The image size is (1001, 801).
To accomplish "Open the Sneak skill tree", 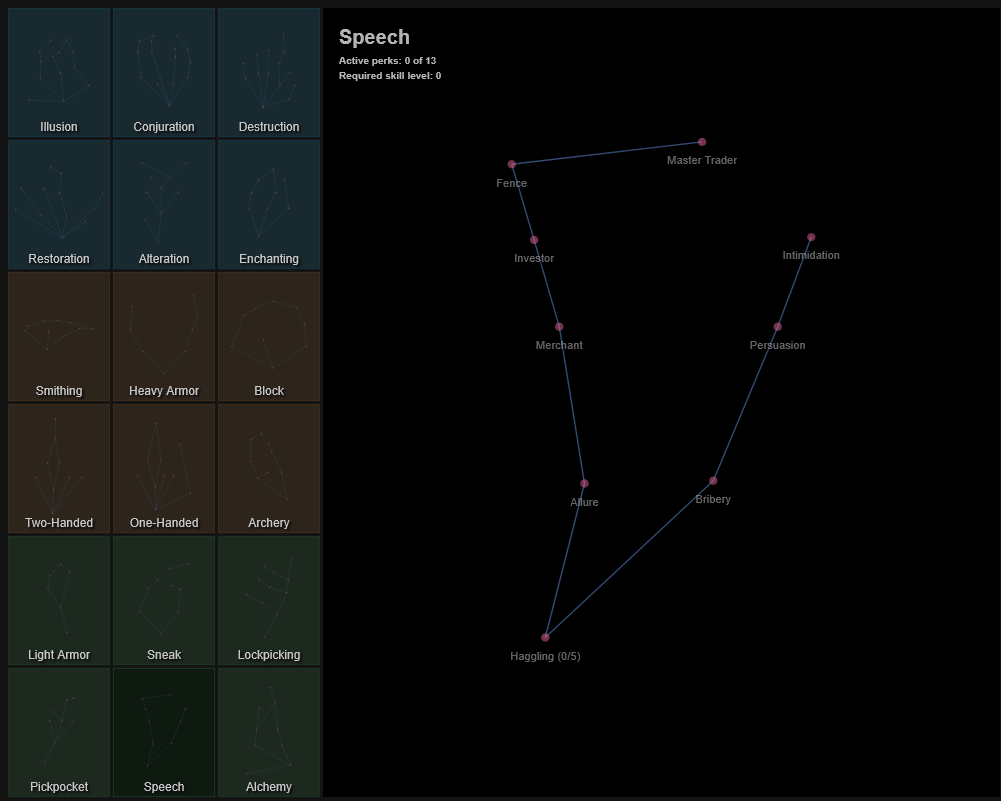I will coord(164,601).
